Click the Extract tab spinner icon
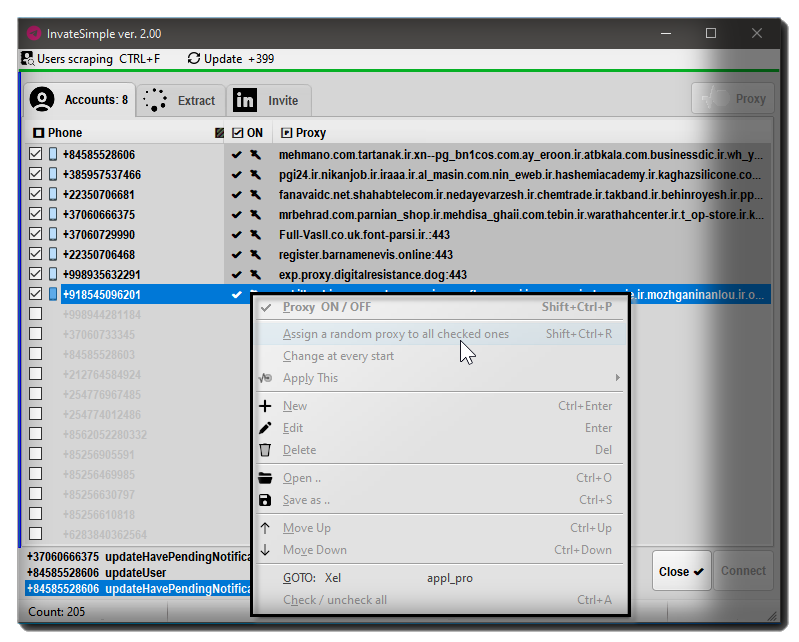 point(155,100)
